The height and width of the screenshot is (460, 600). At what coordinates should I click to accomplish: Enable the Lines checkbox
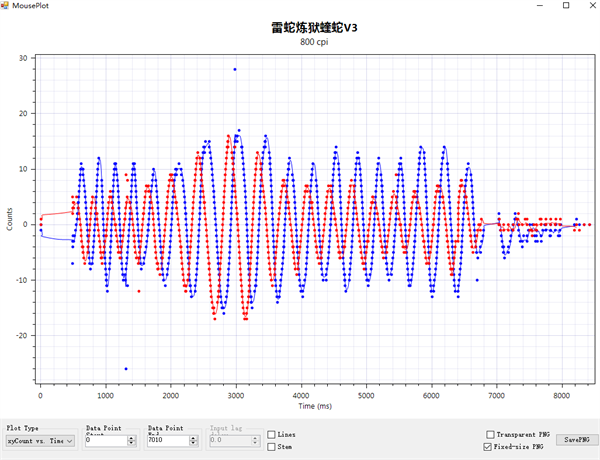(x=272, y=434)
